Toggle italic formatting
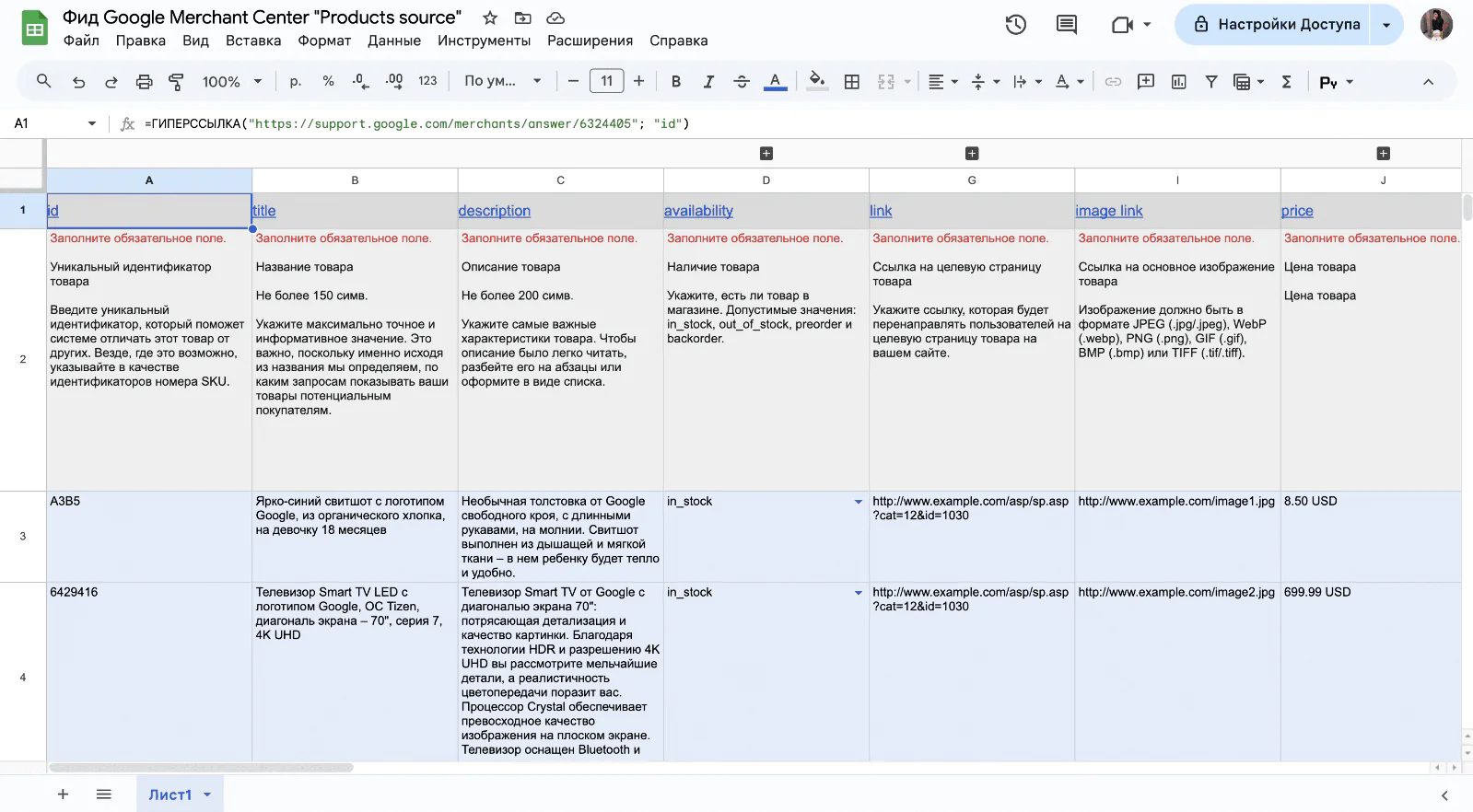This screenshot has height=812, width=1473. (x=708, y=82)
